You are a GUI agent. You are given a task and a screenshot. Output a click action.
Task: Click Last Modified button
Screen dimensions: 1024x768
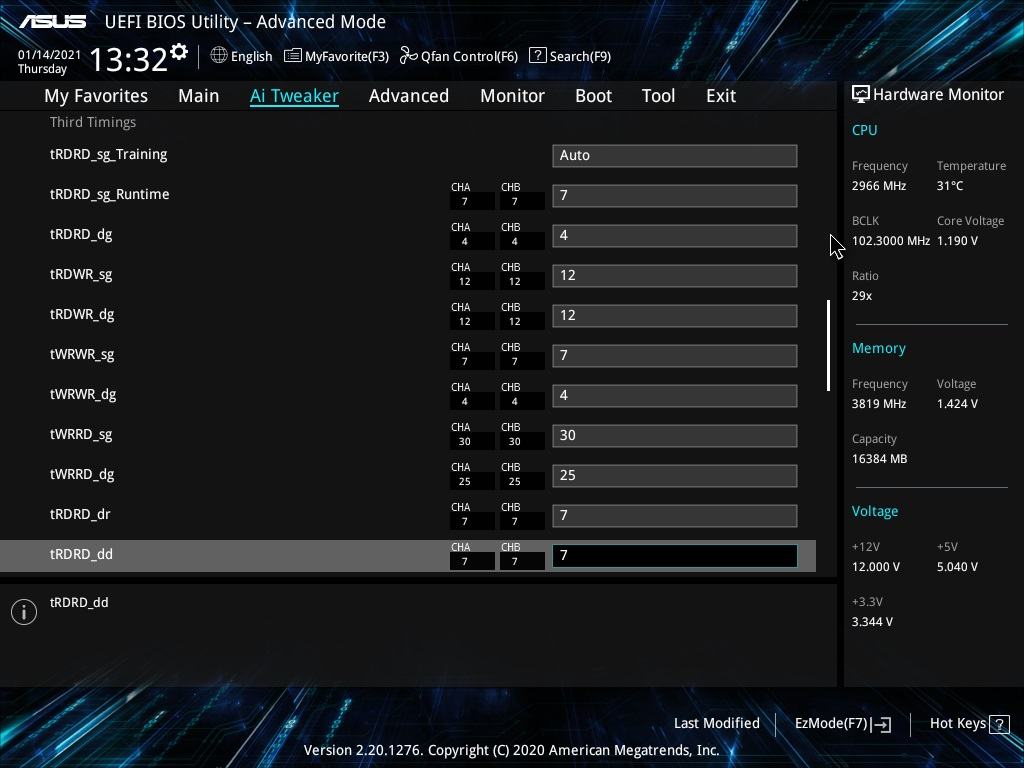[716, 724]
